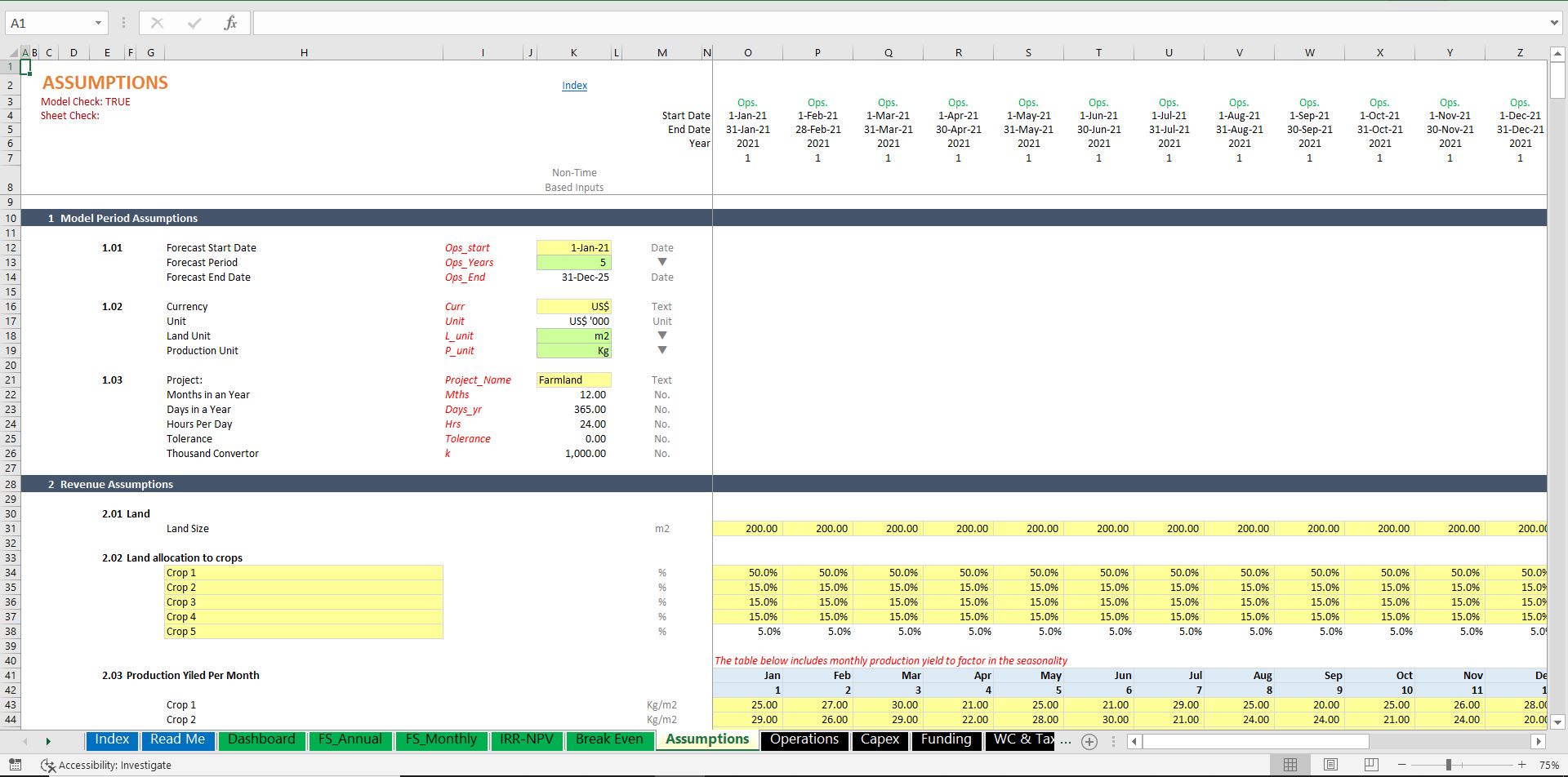This screenshot has height=777, width=1568.
Task: Click horizontal scrollbar left arrow
Action: 1134,741
